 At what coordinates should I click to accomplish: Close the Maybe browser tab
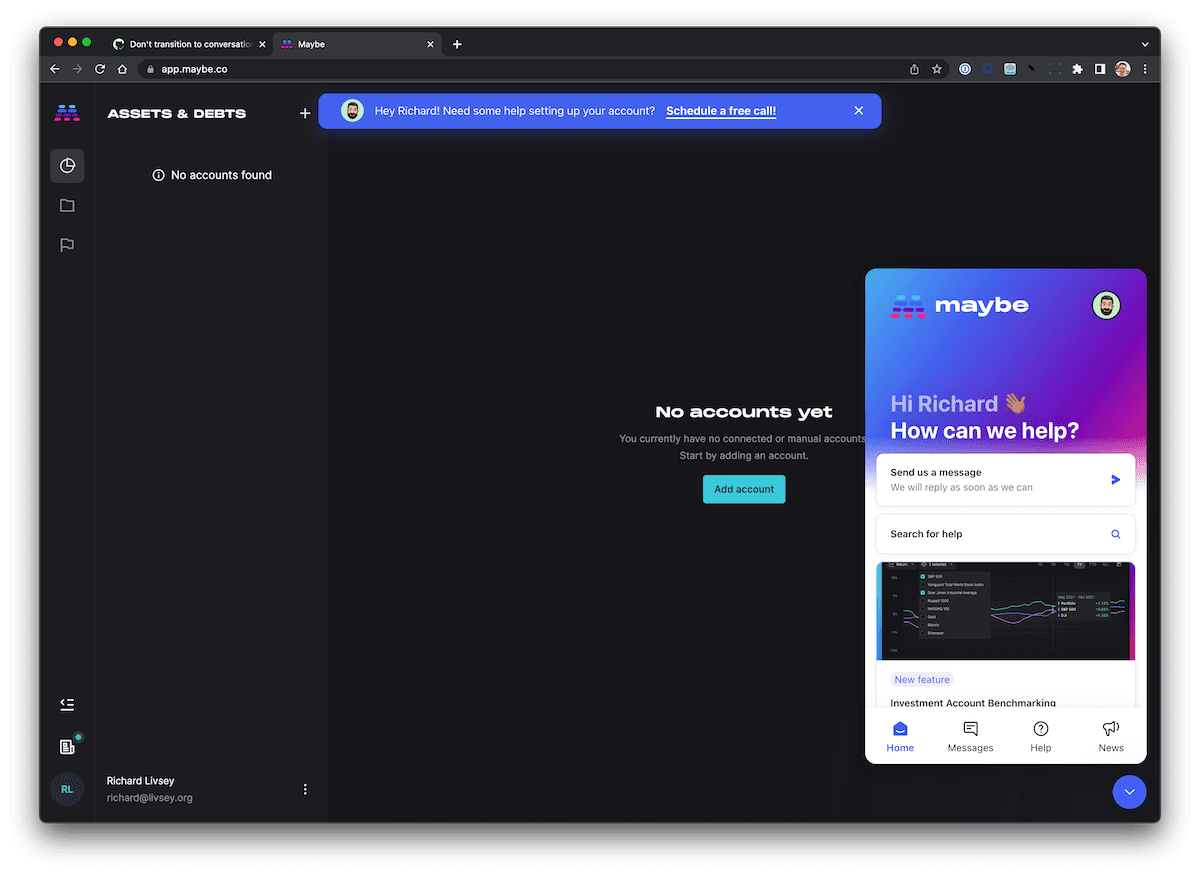(431, 44)
